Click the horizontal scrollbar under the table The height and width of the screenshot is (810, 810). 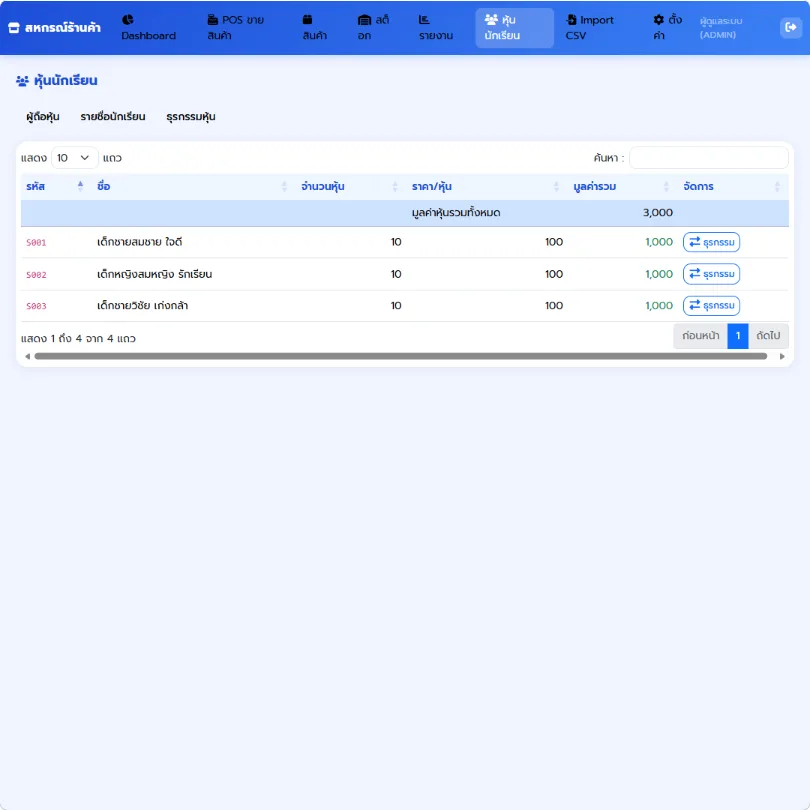[x=400, y=356]
